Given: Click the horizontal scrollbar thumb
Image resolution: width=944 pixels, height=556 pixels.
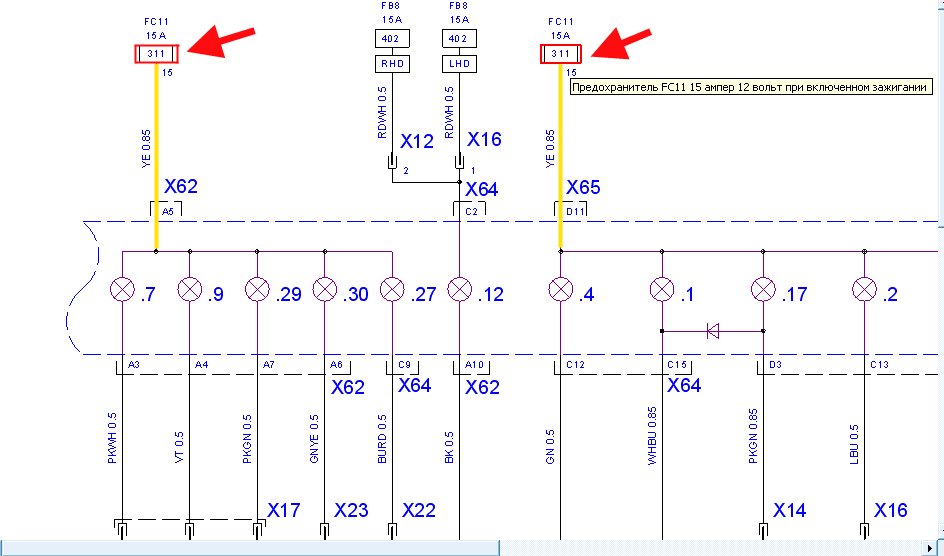Looking at the screenshot, I should pyautogui.click(x=250, y=548).
